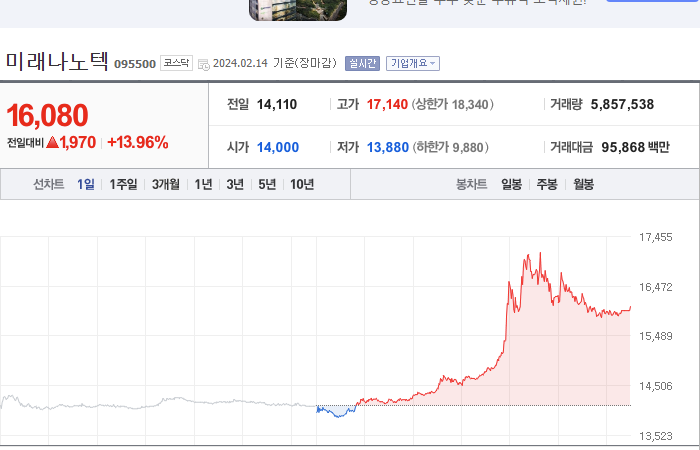Viewport: 700px width, 450px height.
Task: Click the 저가 value 13,880
Action: pos(388,147)
